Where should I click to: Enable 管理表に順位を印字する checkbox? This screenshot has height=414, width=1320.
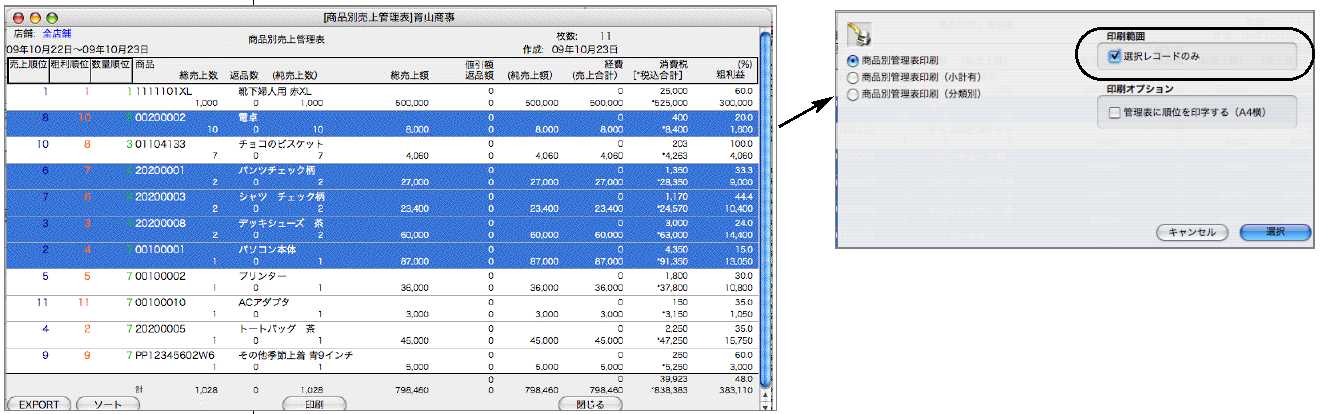[x=1115, y=113]
